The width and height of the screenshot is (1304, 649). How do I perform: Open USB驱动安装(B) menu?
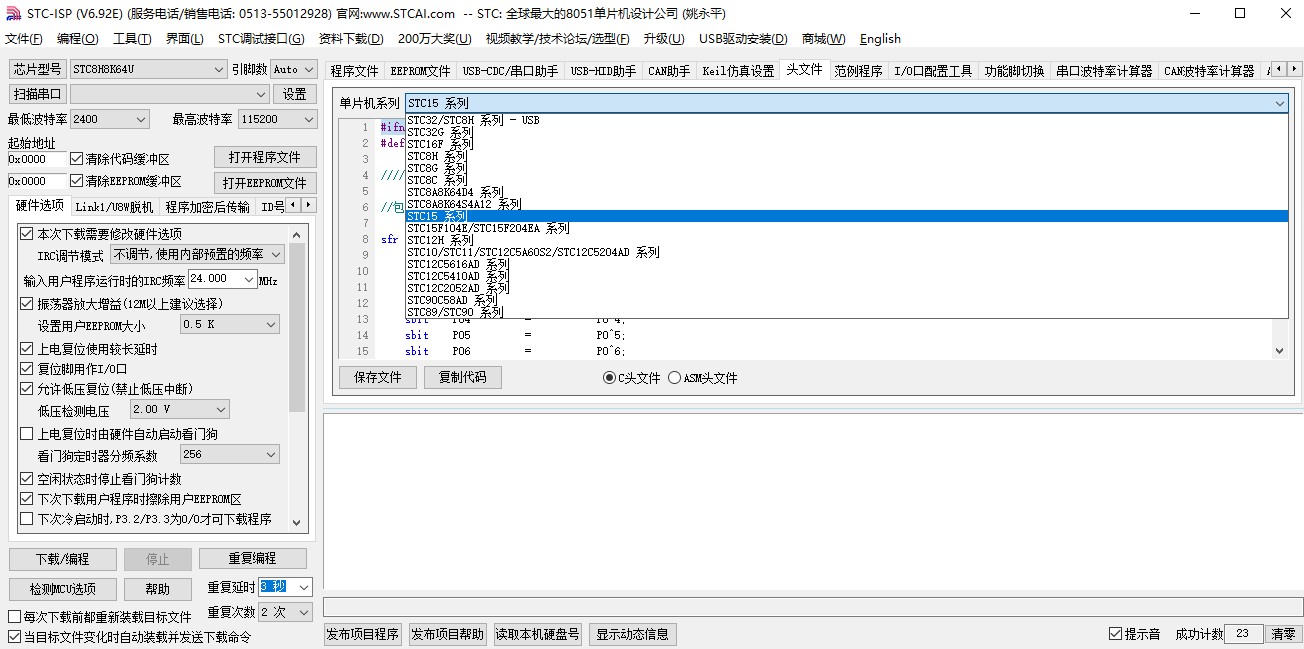pos(743,39)
